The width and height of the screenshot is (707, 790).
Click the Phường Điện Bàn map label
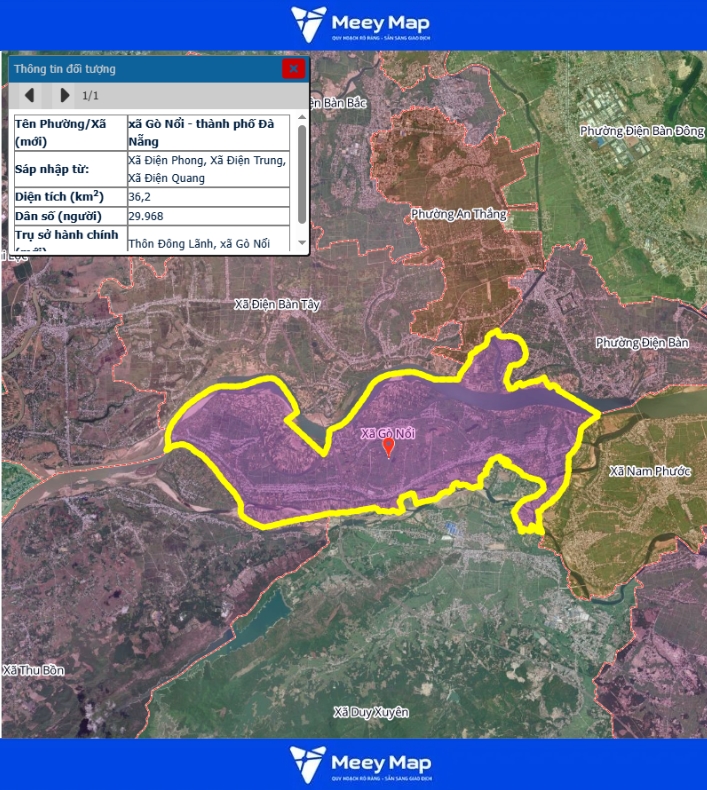[x=642, y=343]
